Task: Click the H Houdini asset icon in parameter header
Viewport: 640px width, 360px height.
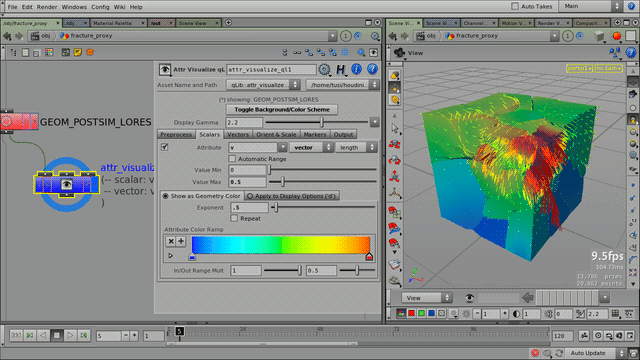Action: coord(340,69)
